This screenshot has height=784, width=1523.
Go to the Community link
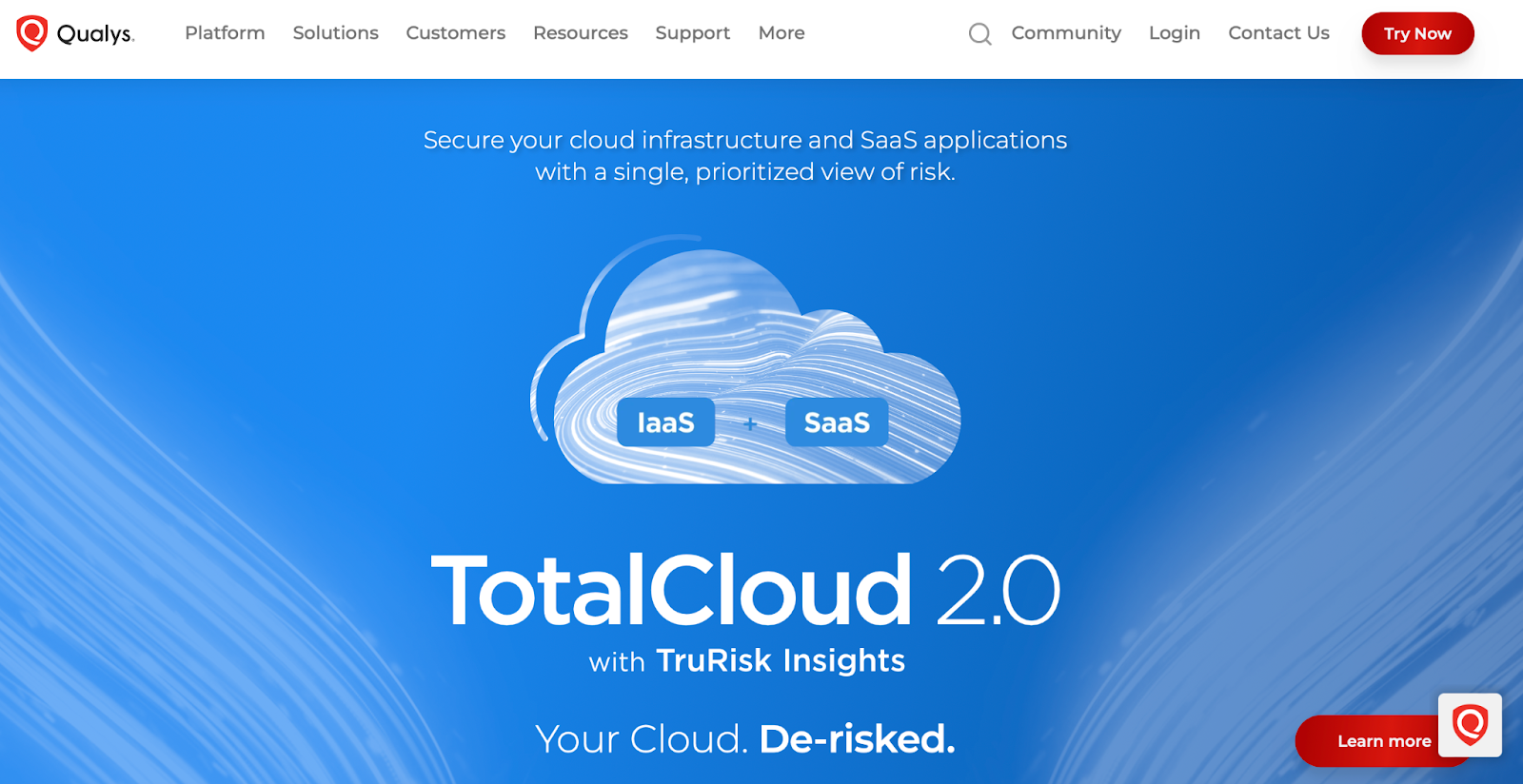(x=1066, y=33)
